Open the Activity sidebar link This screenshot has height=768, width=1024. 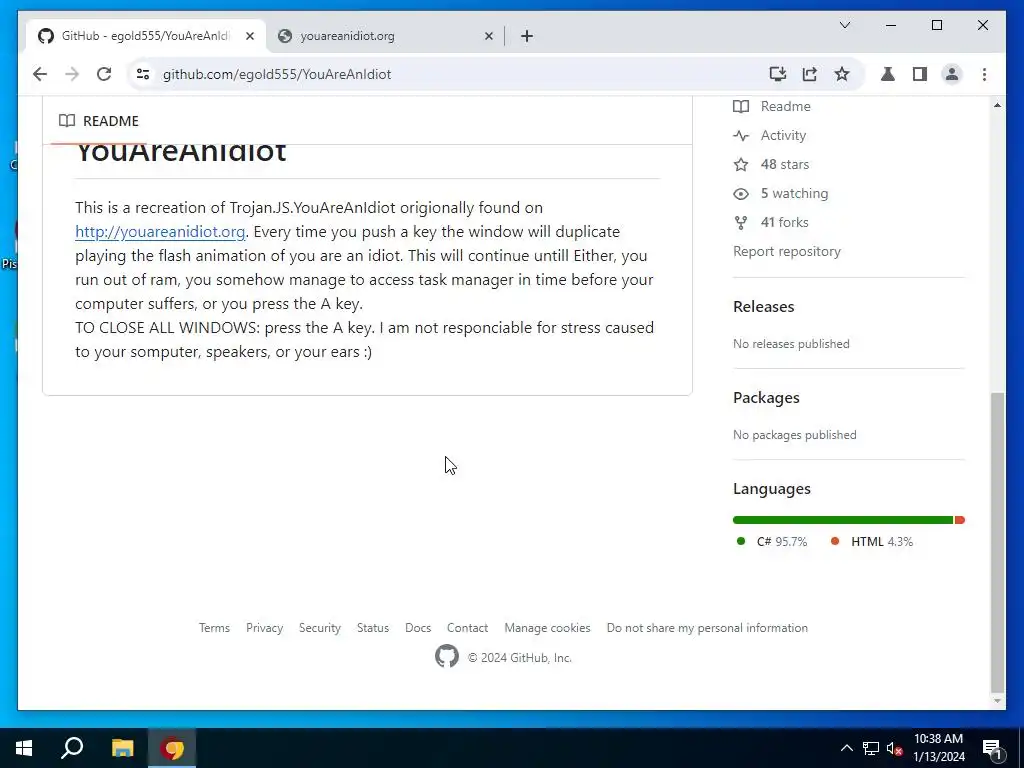click(783, 135)
